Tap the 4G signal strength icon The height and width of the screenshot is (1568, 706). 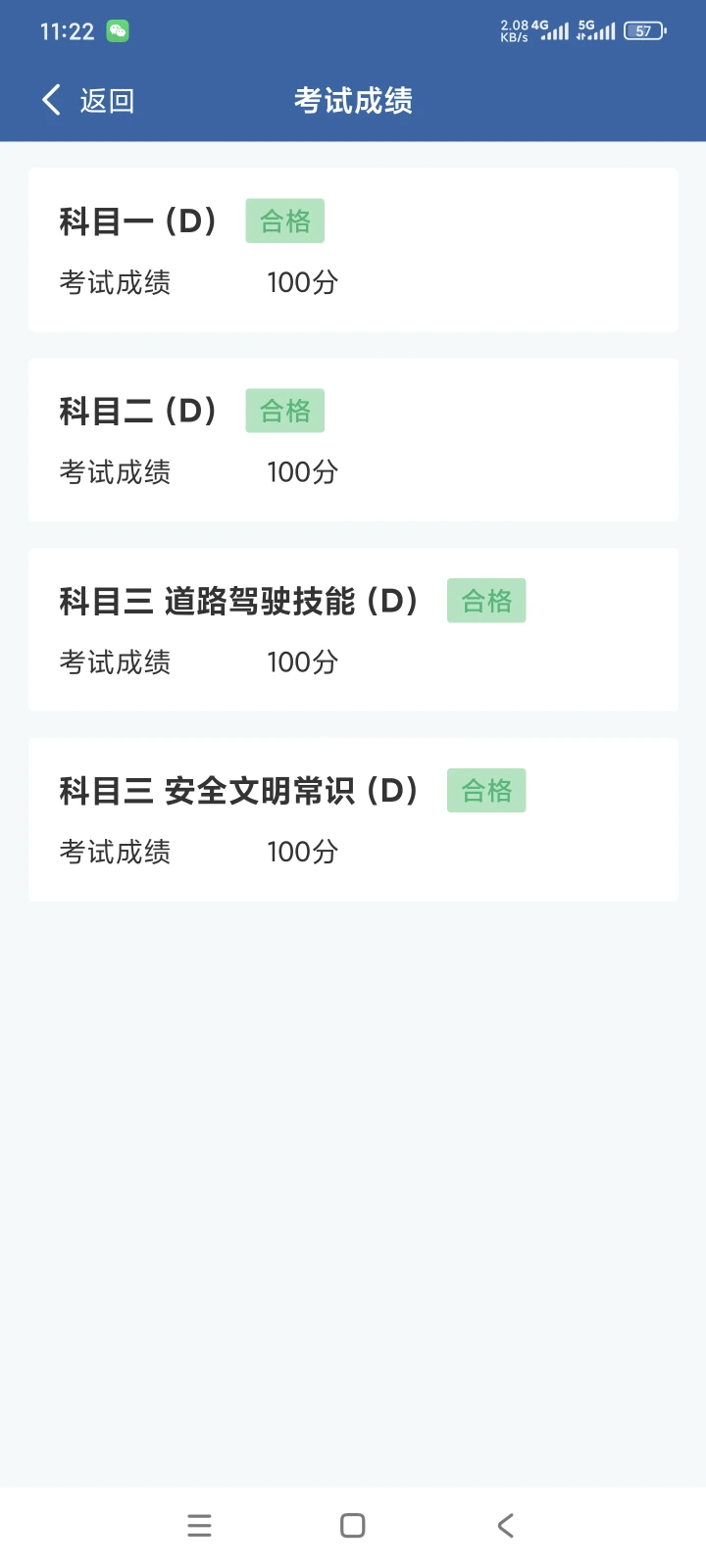pyautogui.click(x=552, y=31)
